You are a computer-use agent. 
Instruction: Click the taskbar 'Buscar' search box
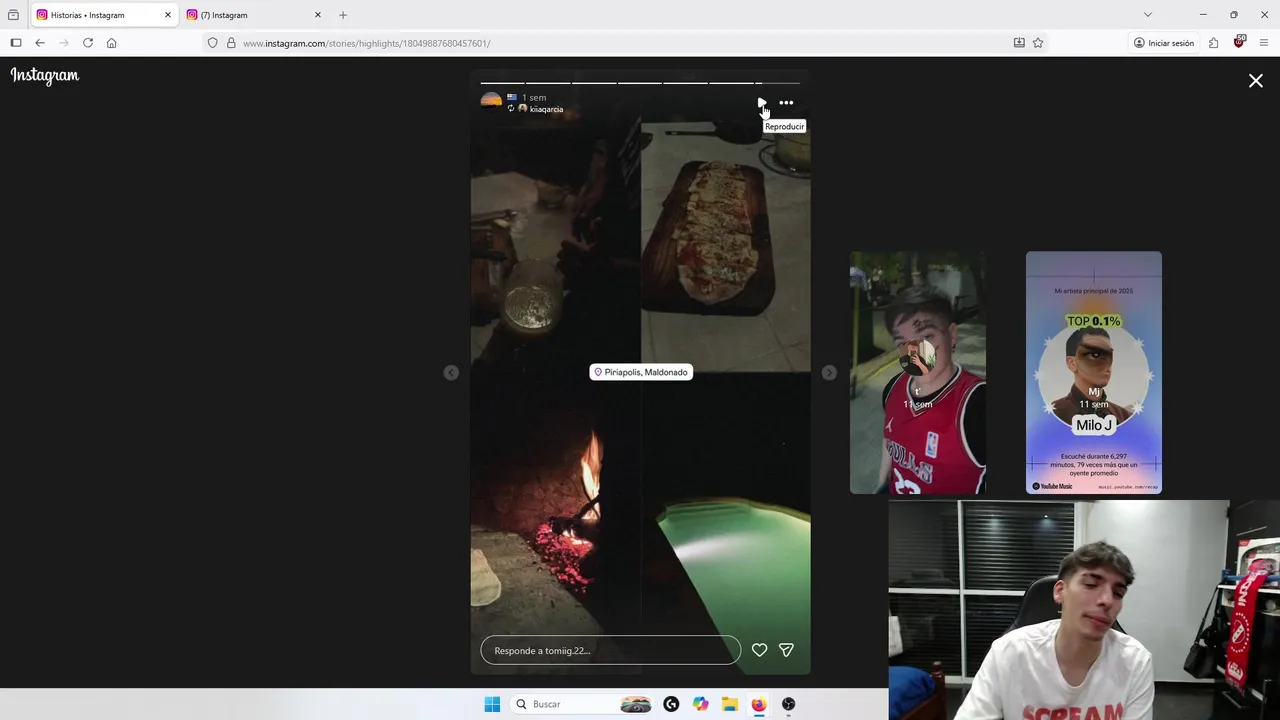[x=581, y=704]
